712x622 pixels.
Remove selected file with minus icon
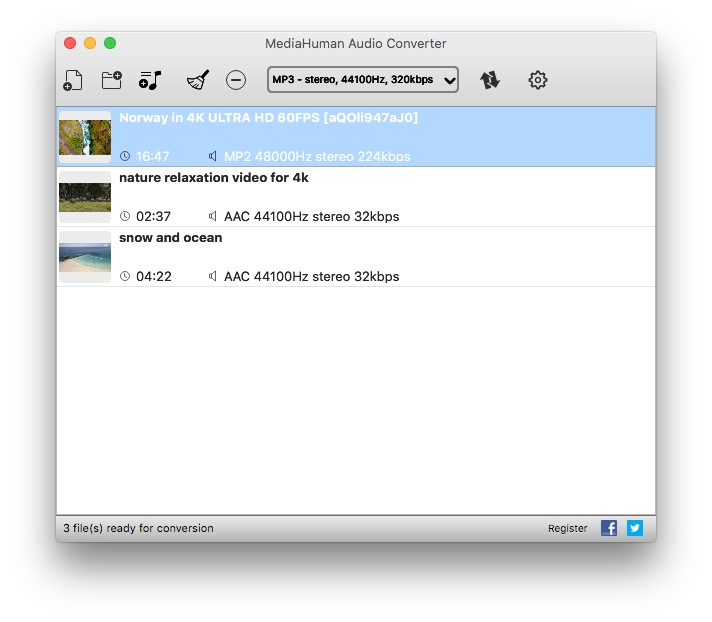236,81
